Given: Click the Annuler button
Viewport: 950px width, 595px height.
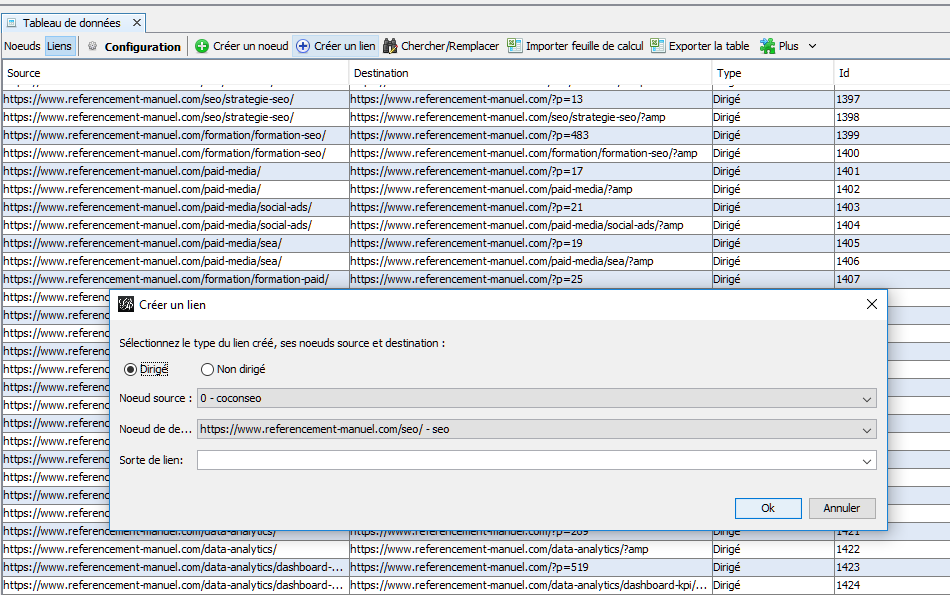Looking at the screenshot, I should click(x=841, y=508).
